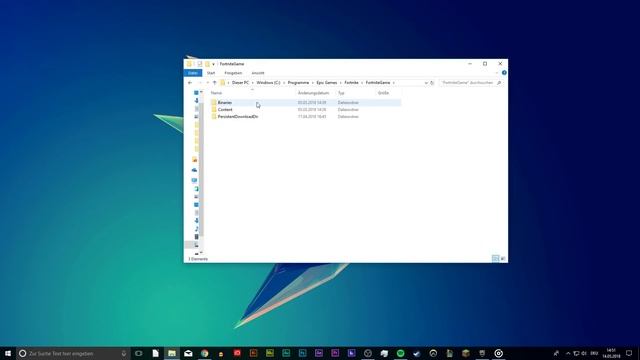Screen dimensions: 640x360
Task: Click the Content row's modification date
Action: click(x=312, y=110)
